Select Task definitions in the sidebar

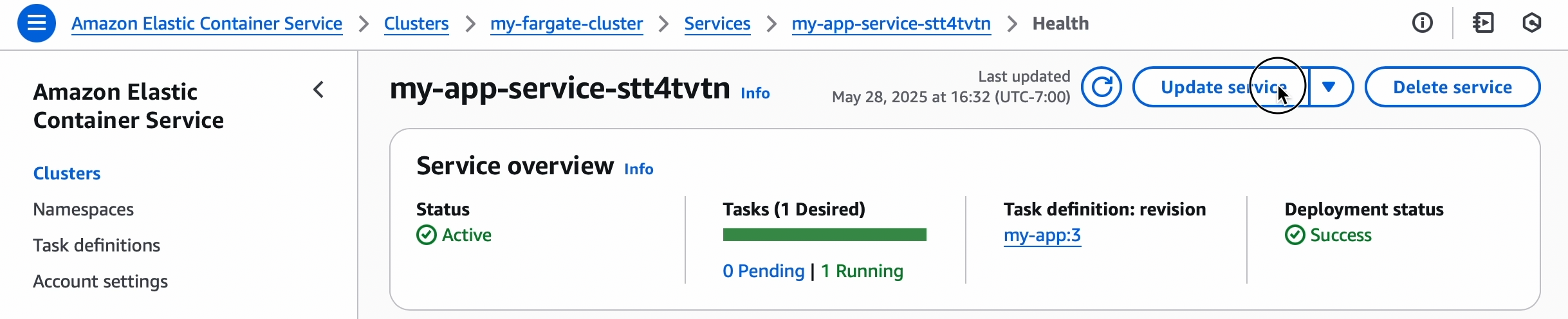[97, 246]
